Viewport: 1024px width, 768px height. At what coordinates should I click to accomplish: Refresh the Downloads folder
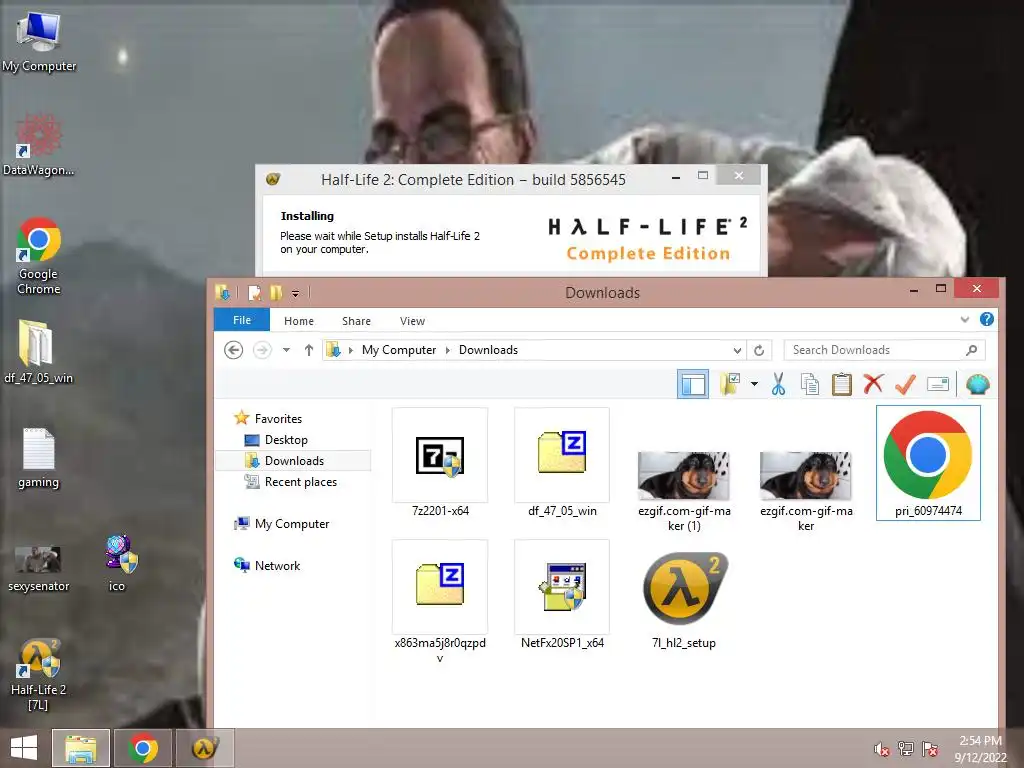tap(759, 351)
